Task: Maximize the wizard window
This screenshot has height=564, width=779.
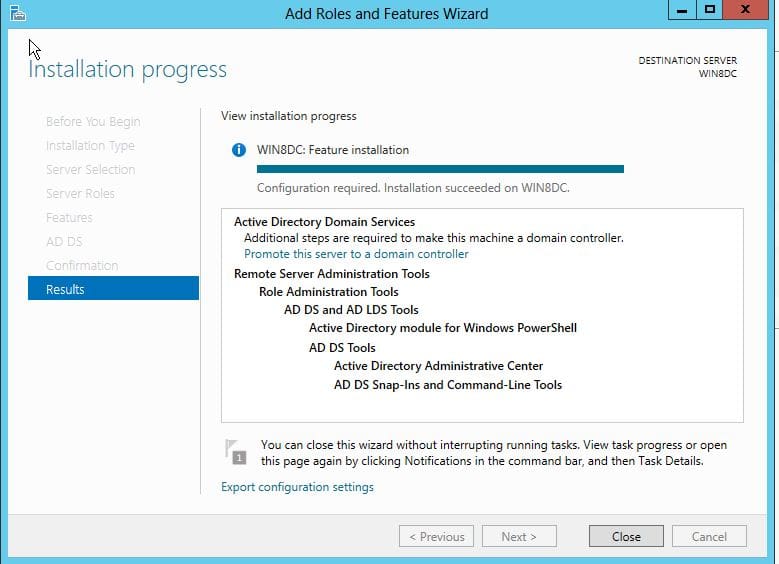Action: (x=709, y=10)
